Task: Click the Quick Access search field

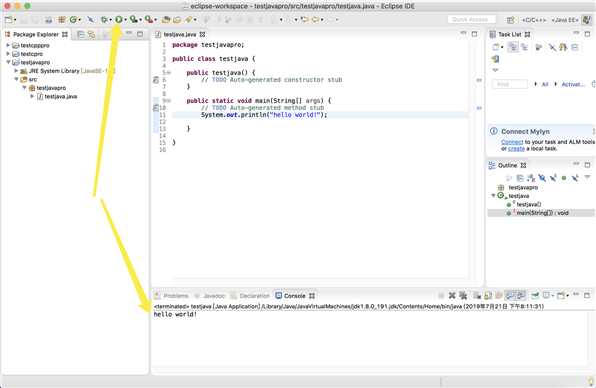Action: [x=472, y=19]
